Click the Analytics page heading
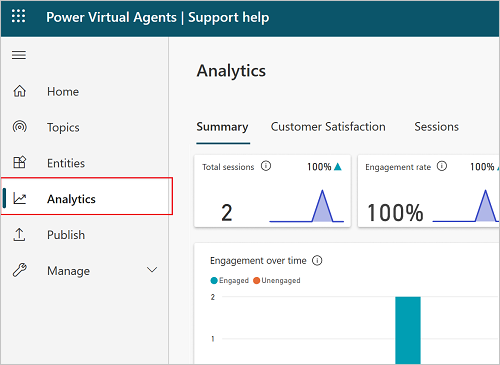Viewport: 500px width, 365px height. (x=231, y=71)
